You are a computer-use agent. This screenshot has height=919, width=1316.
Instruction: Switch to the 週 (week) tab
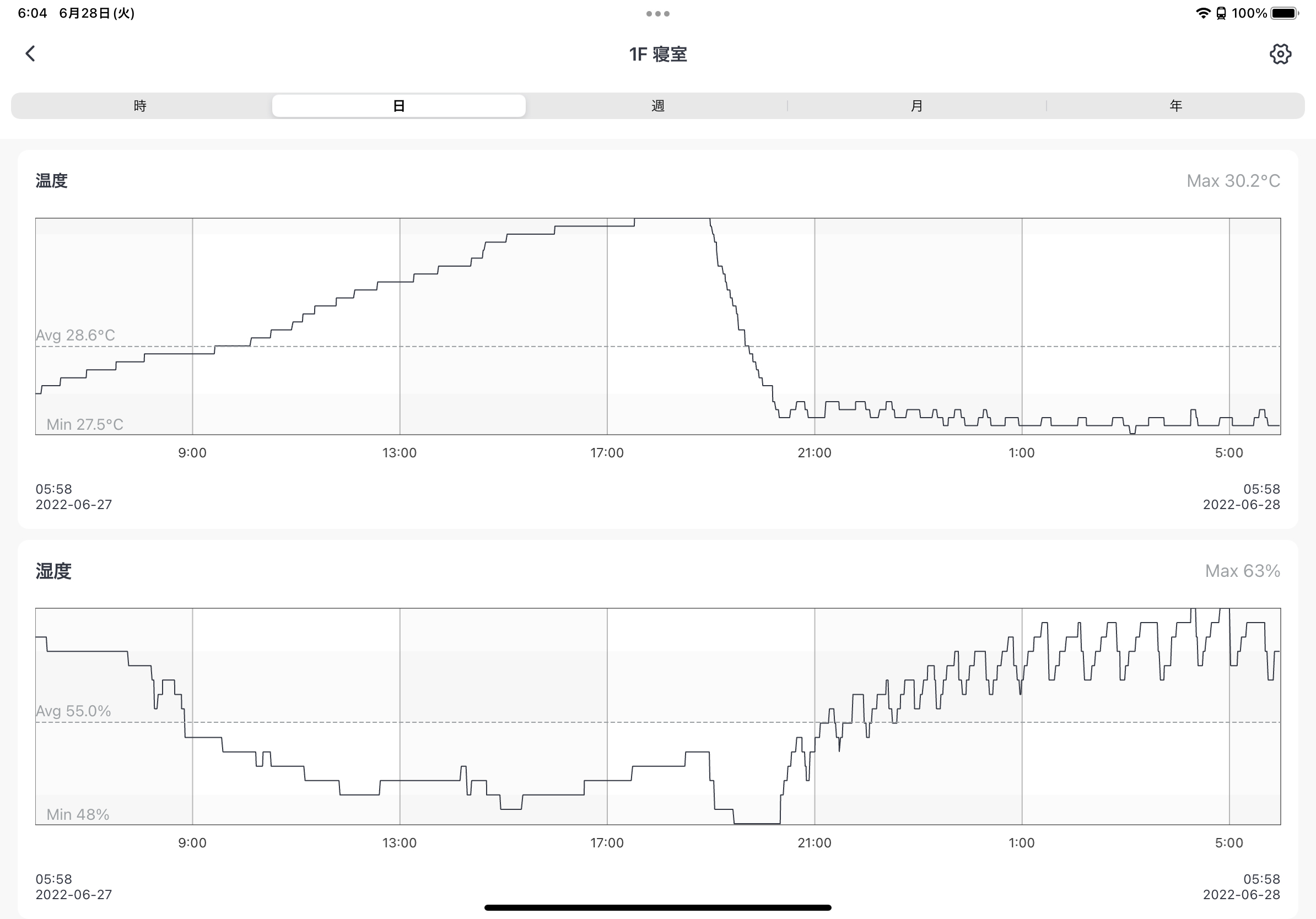[x=658, y=106]
